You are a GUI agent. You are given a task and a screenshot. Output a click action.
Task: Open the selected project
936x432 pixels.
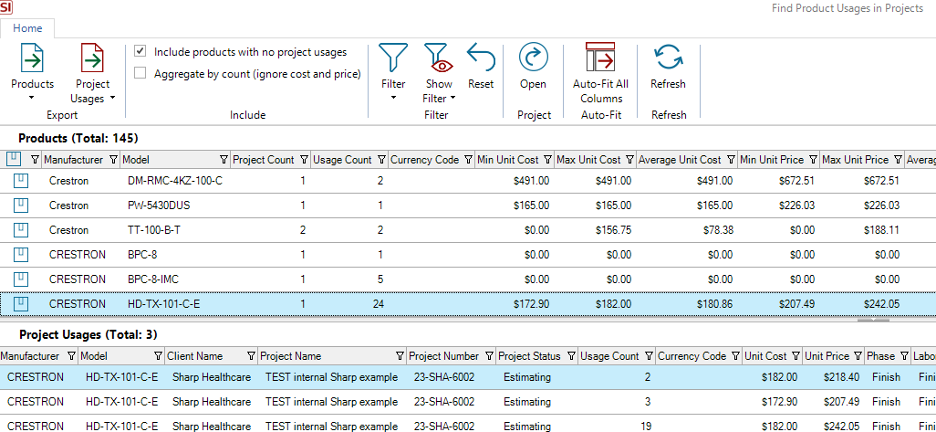pos(533,58)
